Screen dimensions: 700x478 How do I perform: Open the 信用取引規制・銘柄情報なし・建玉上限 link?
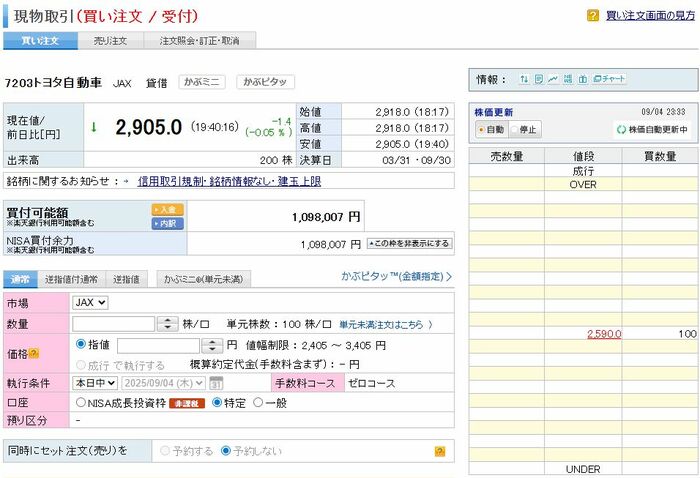point(229,181)
